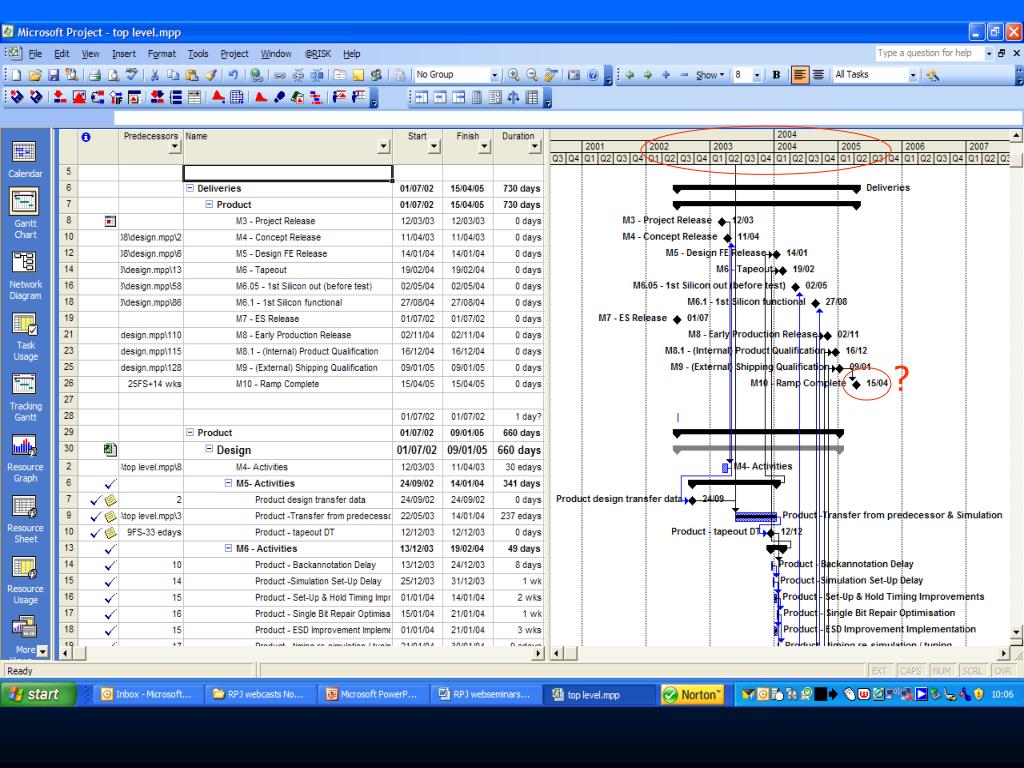The width and height of the screenshot is (1024, 768).
Task: Click the Outdent green left arrow
Action: [x=630, y=75]
